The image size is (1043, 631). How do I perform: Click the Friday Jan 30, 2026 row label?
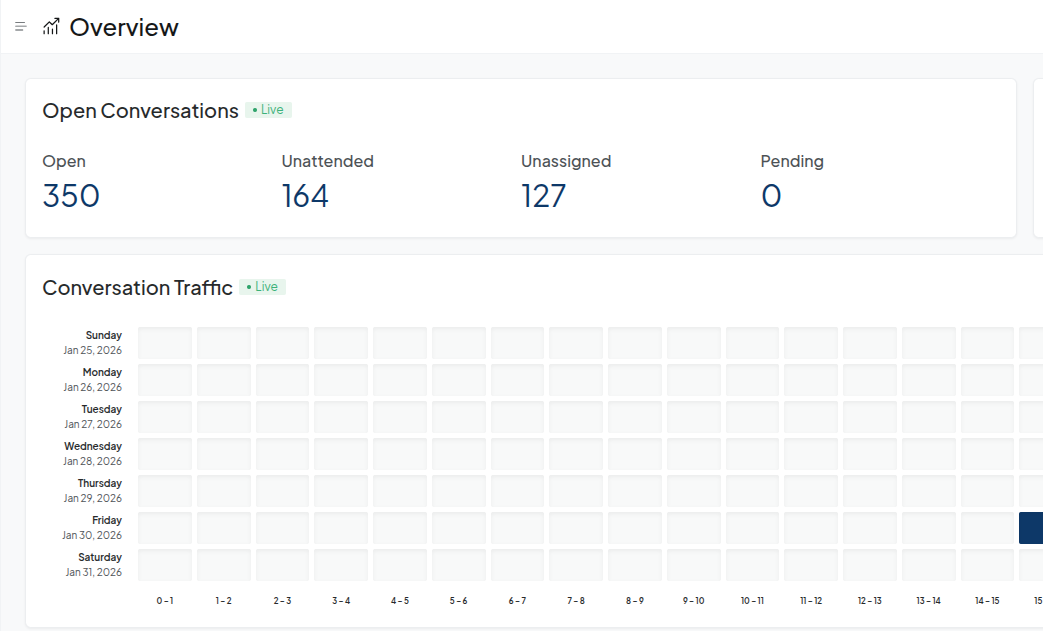(x=92, y=528)
